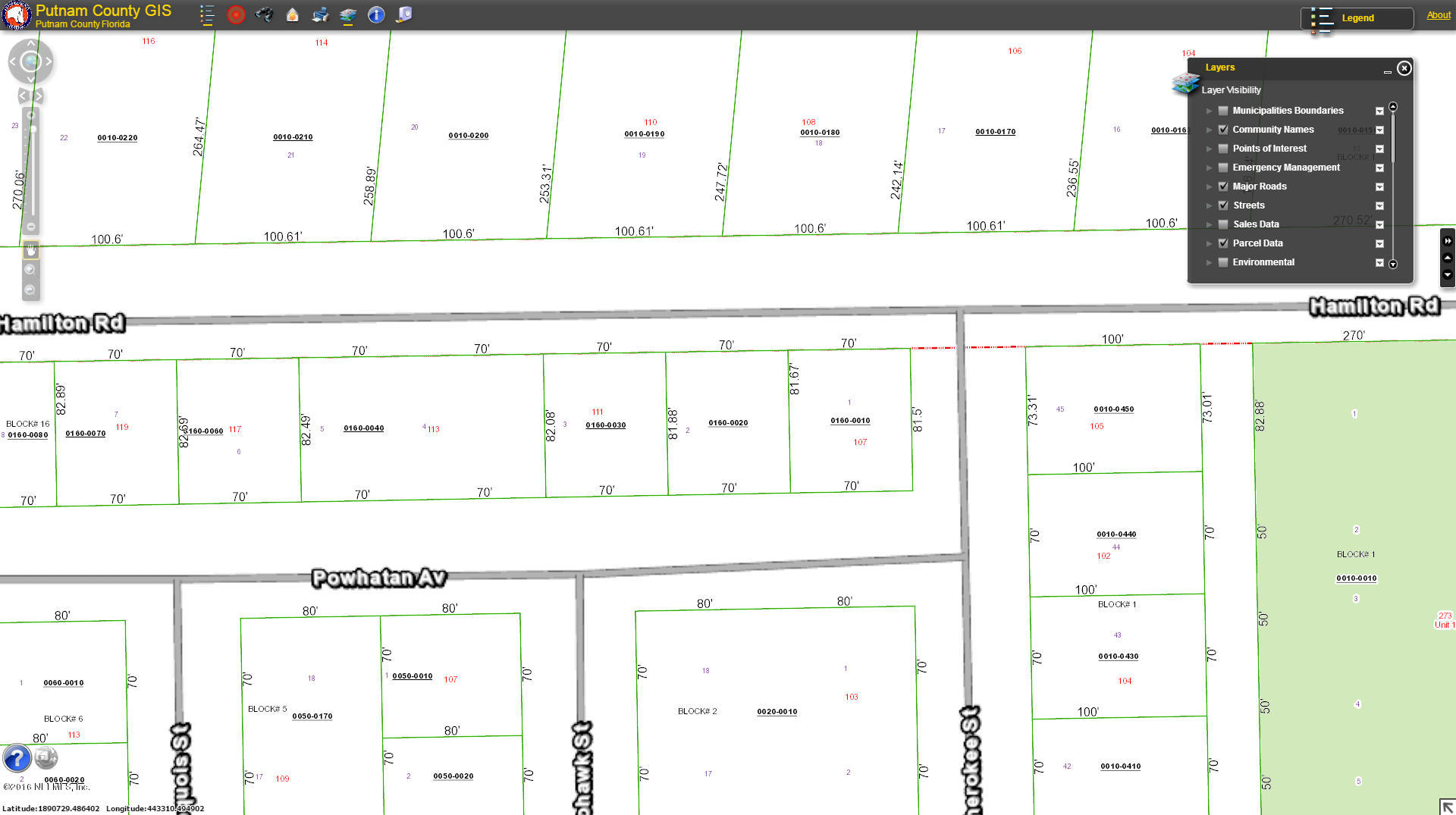Click parcel link 0010-0440
The height and width of the screenshot is (815, 1456).
pos(1116,534)
